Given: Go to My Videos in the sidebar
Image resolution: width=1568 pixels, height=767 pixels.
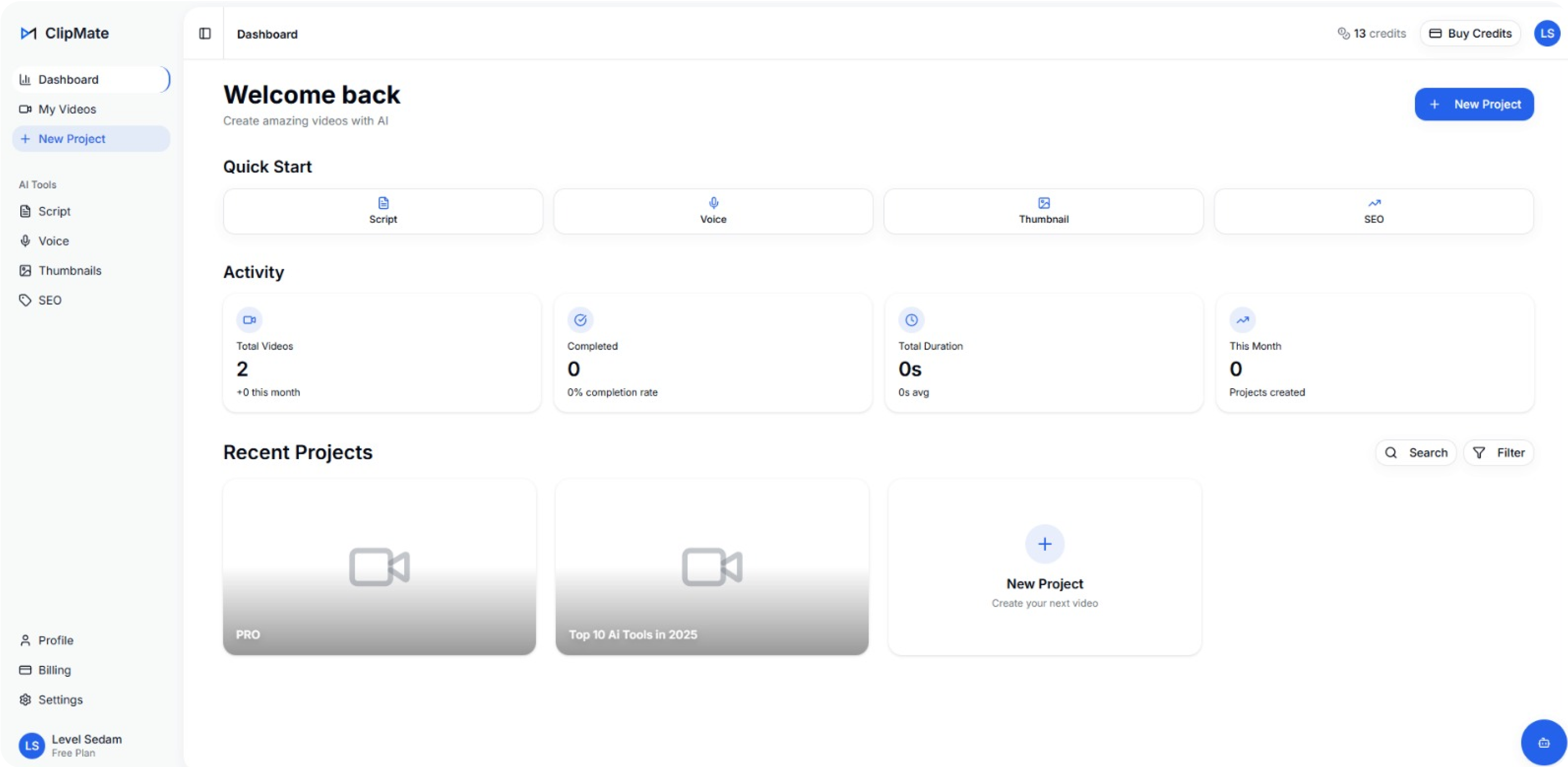Looking at the screenshot, I should [67, 109].
